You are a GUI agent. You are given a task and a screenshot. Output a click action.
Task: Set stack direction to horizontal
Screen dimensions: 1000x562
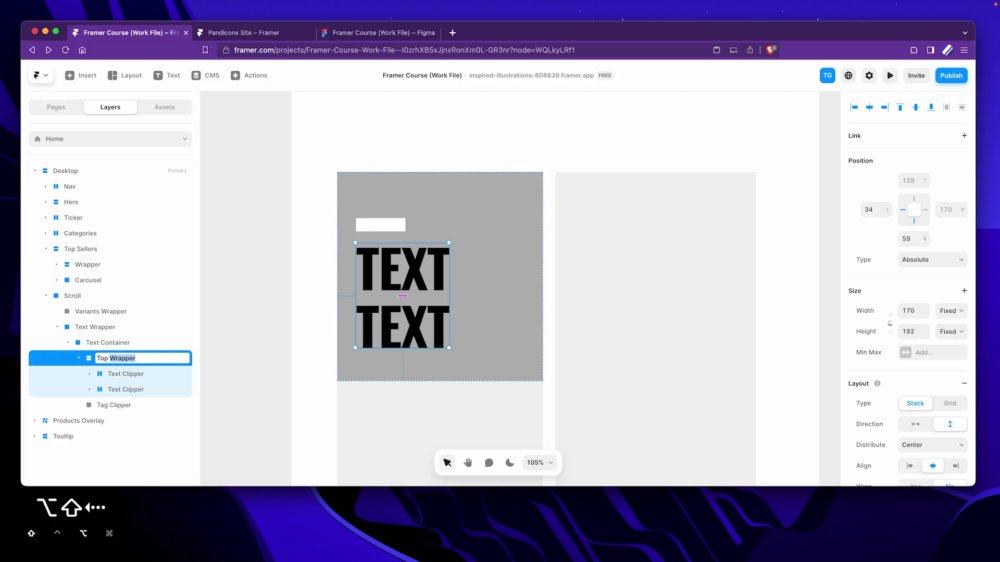pos(915,424)
